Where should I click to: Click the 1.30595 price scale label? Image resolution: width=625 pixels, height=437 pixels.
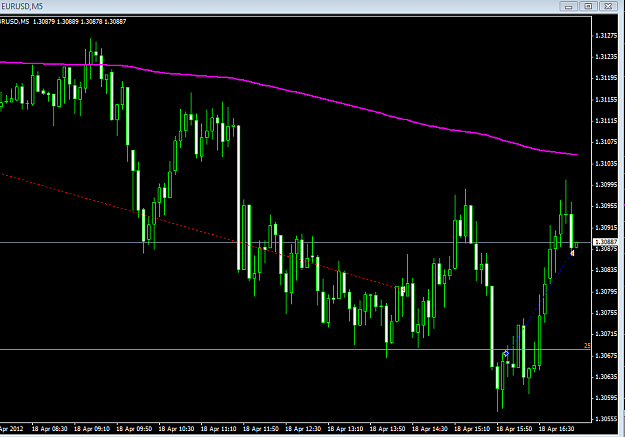[x=606, y=398]
